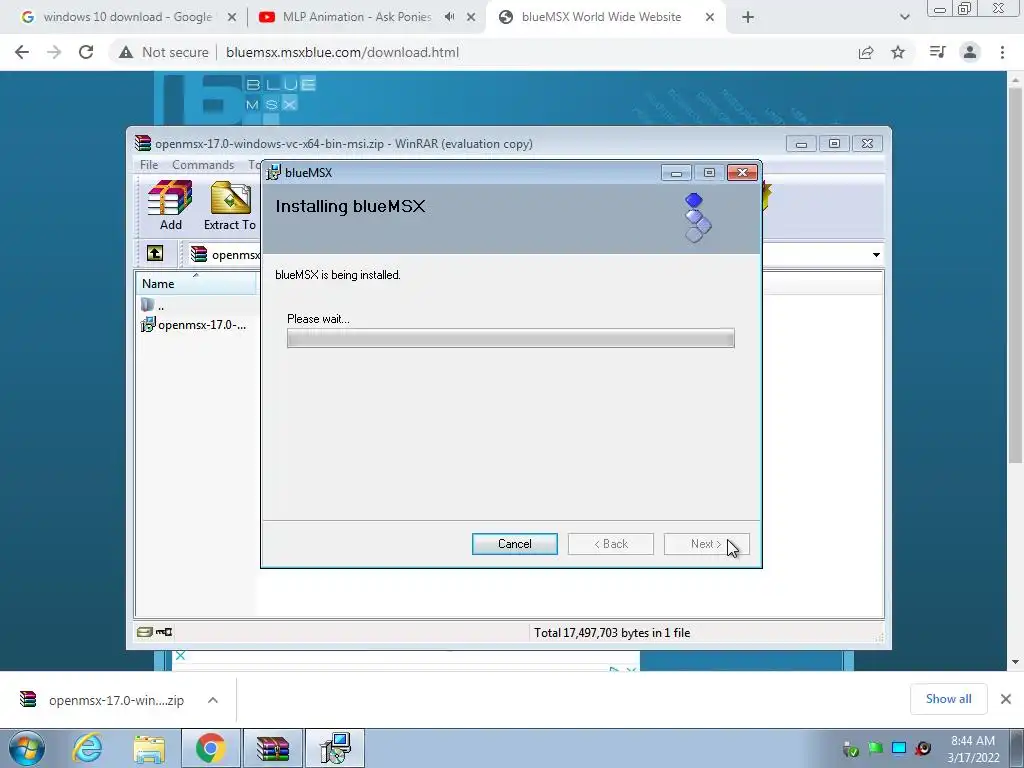Open Chrome media controls icon
This screenshot has height=768, width=1024.
pyautogui.click(x=938, y=52)
